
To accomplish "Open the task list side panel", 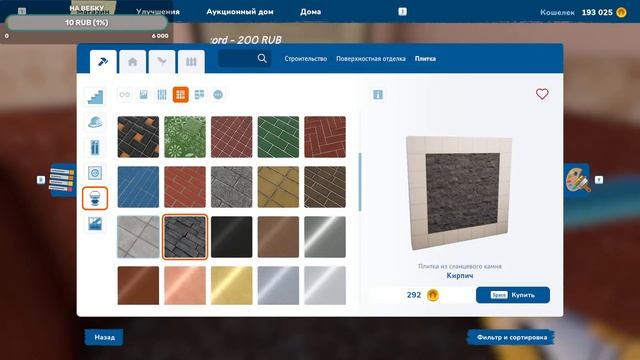I will (62, 180).
